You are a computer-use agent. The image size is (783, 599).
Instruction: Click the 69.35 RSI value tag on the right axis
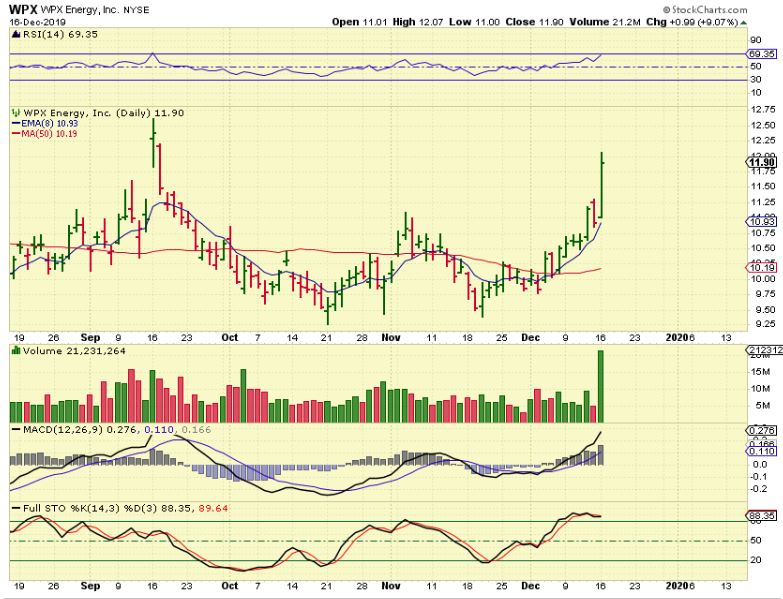tap(761, 54)
